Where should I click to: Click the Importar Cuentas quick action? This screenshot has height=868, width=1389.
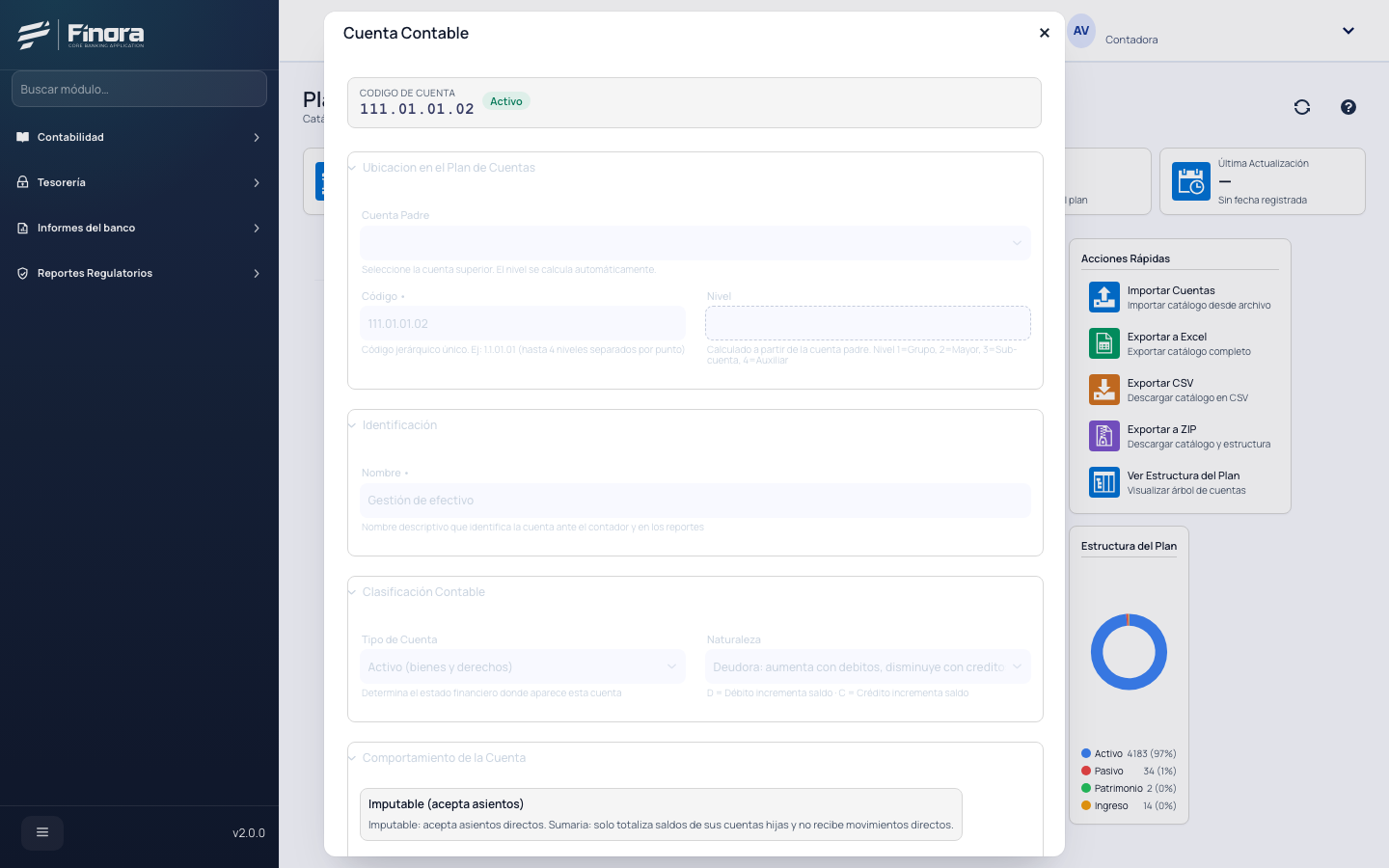1181,297
